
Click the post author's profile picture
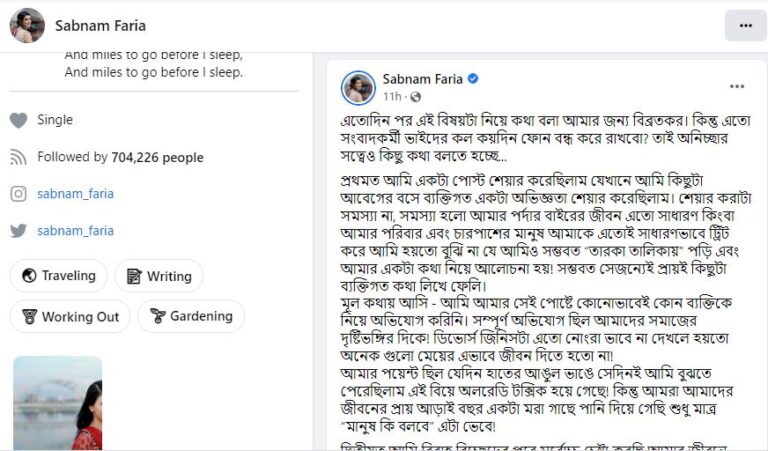pyautogui.click(x=358, y=87)
